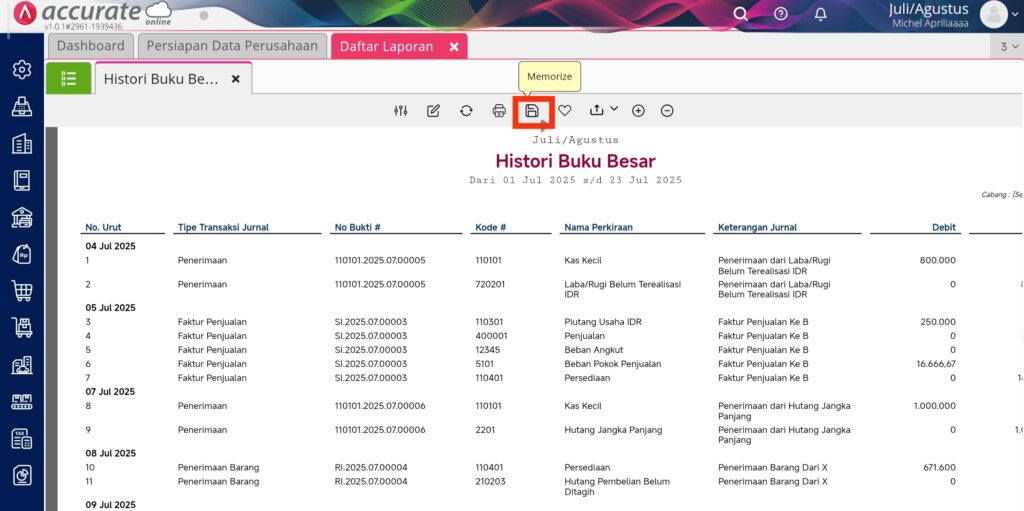
Task: Open the user profile avatar
Action: pos(994,15)
